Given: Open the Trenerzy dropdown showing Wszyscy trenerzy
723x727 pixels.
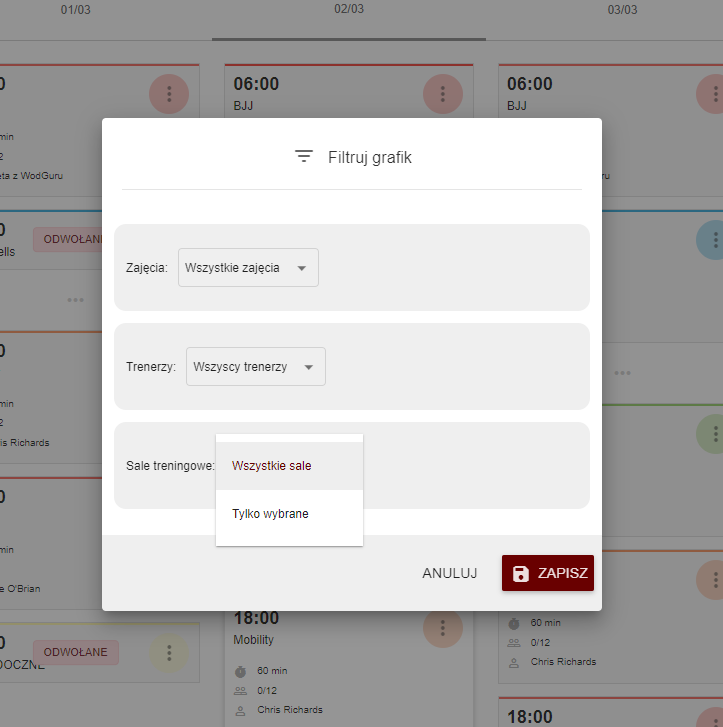Looking at the screenshot, I should pos(256,367).
